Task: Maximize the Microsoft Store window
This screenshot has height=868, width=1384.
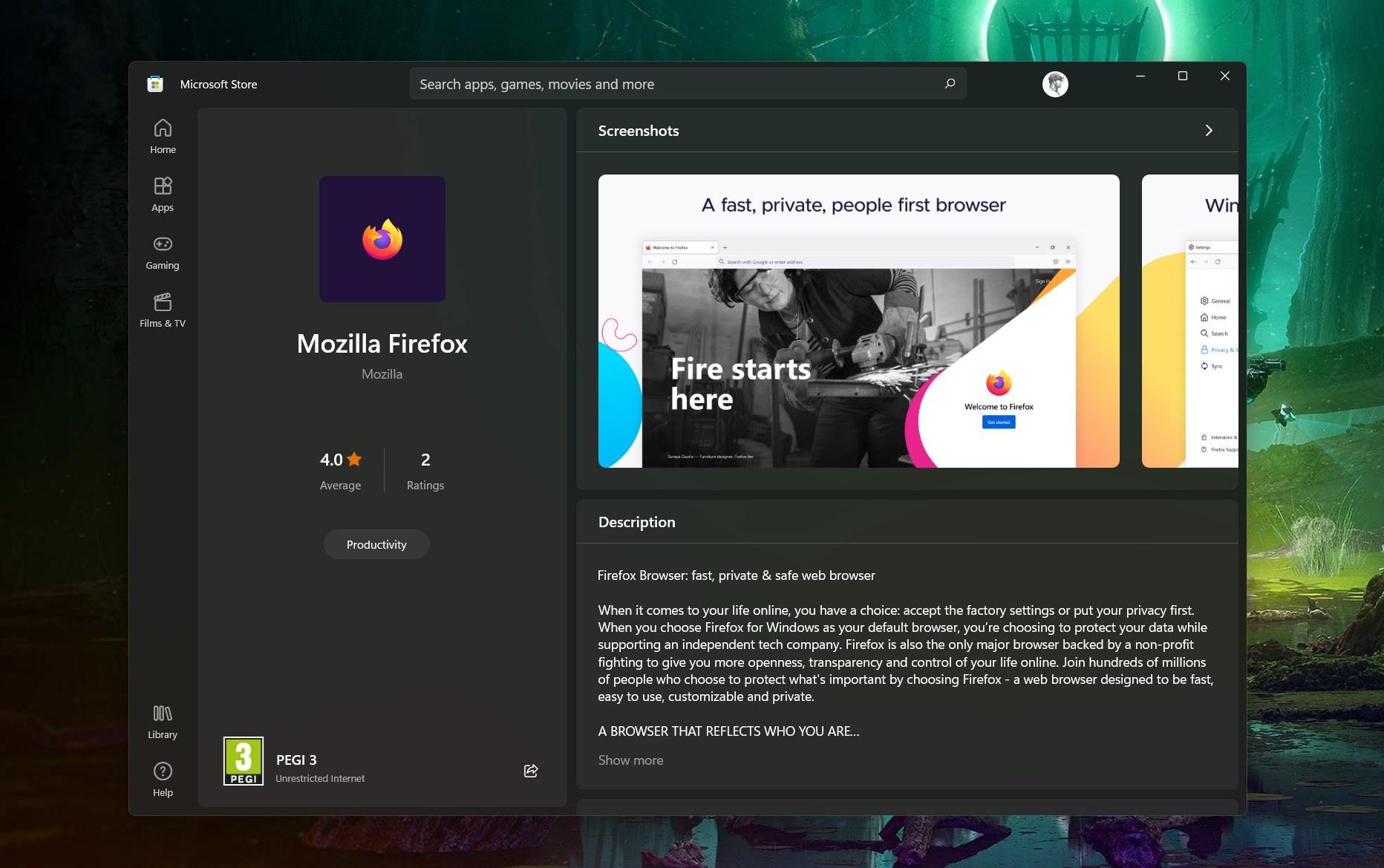Action: pyautogui.click(x=1183, y=76)
